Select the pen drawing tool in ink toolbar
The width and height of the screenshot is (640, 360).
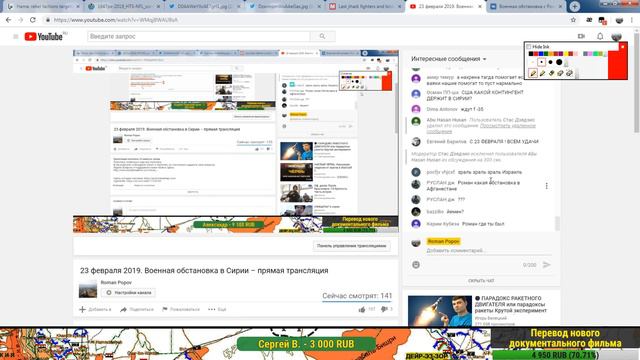(x=533, y=73)
